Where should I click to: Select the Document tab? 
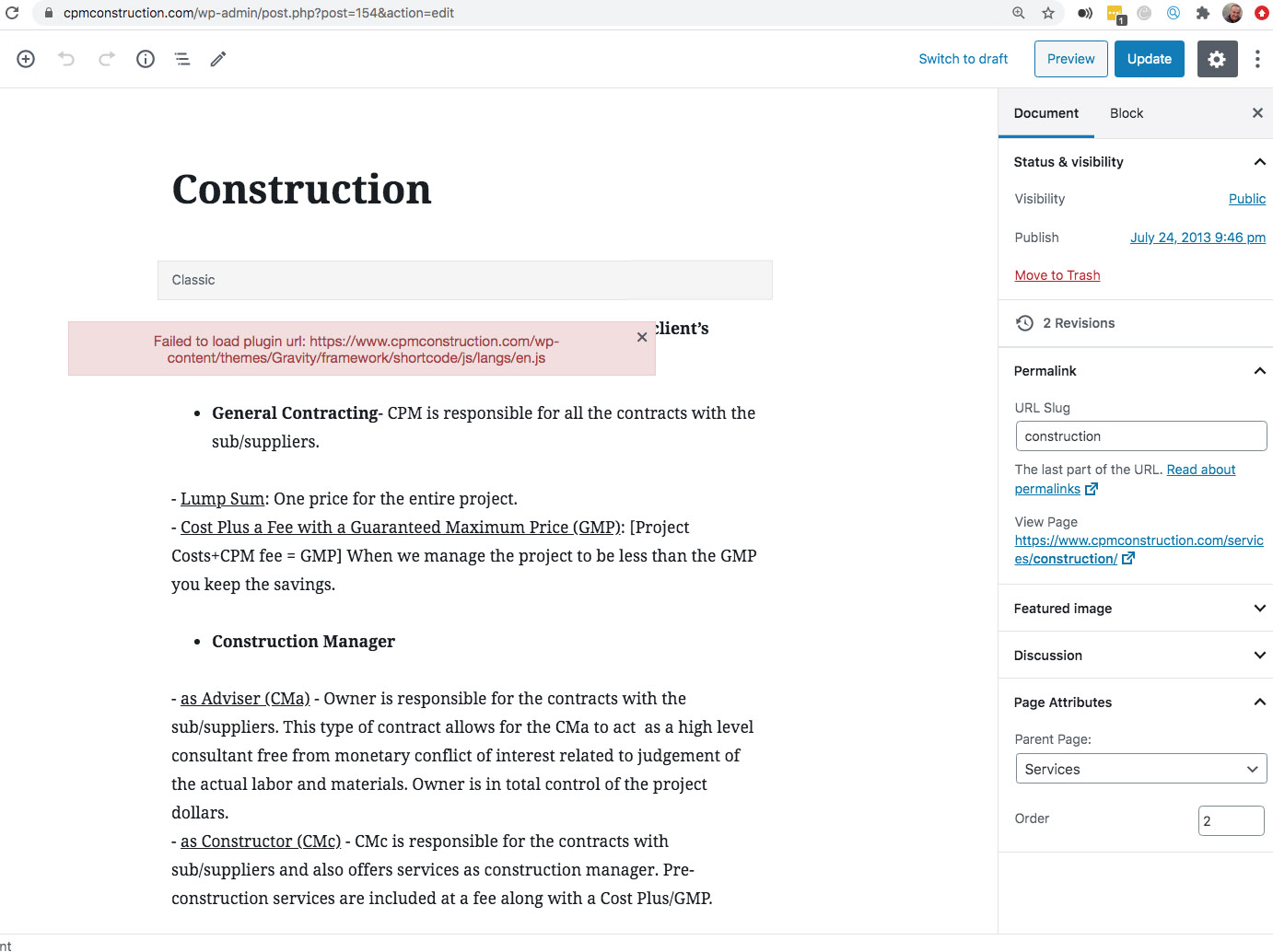coord(1045,113)
